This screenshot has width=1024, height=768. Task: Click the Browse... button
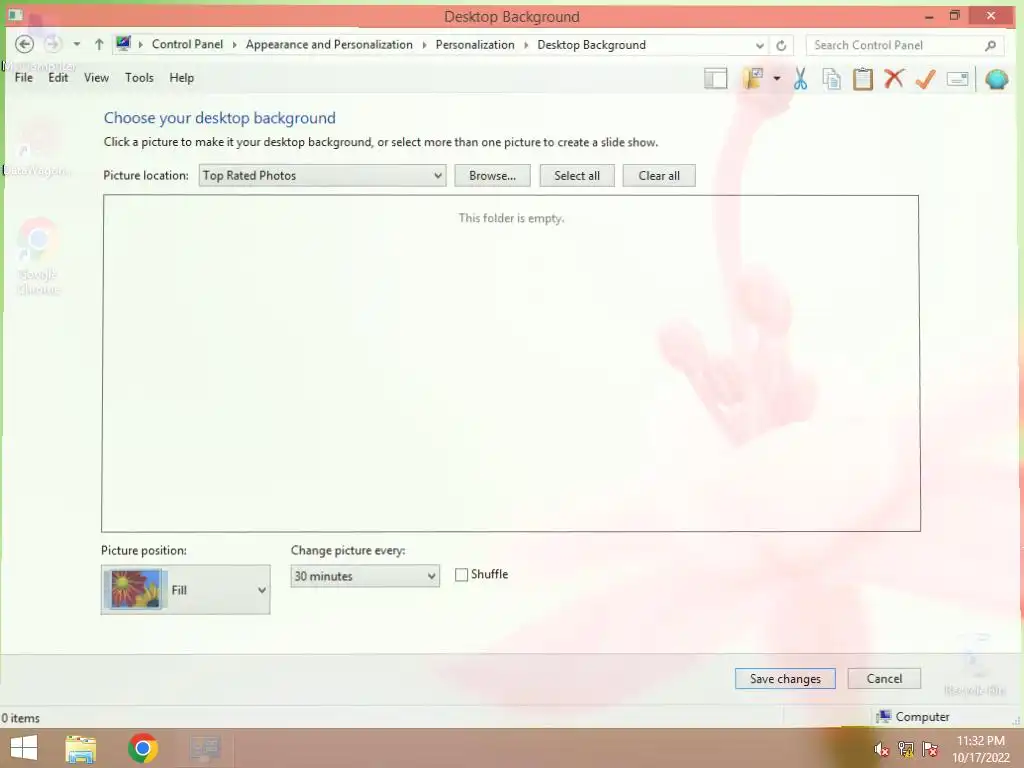[x=492, y=176]
